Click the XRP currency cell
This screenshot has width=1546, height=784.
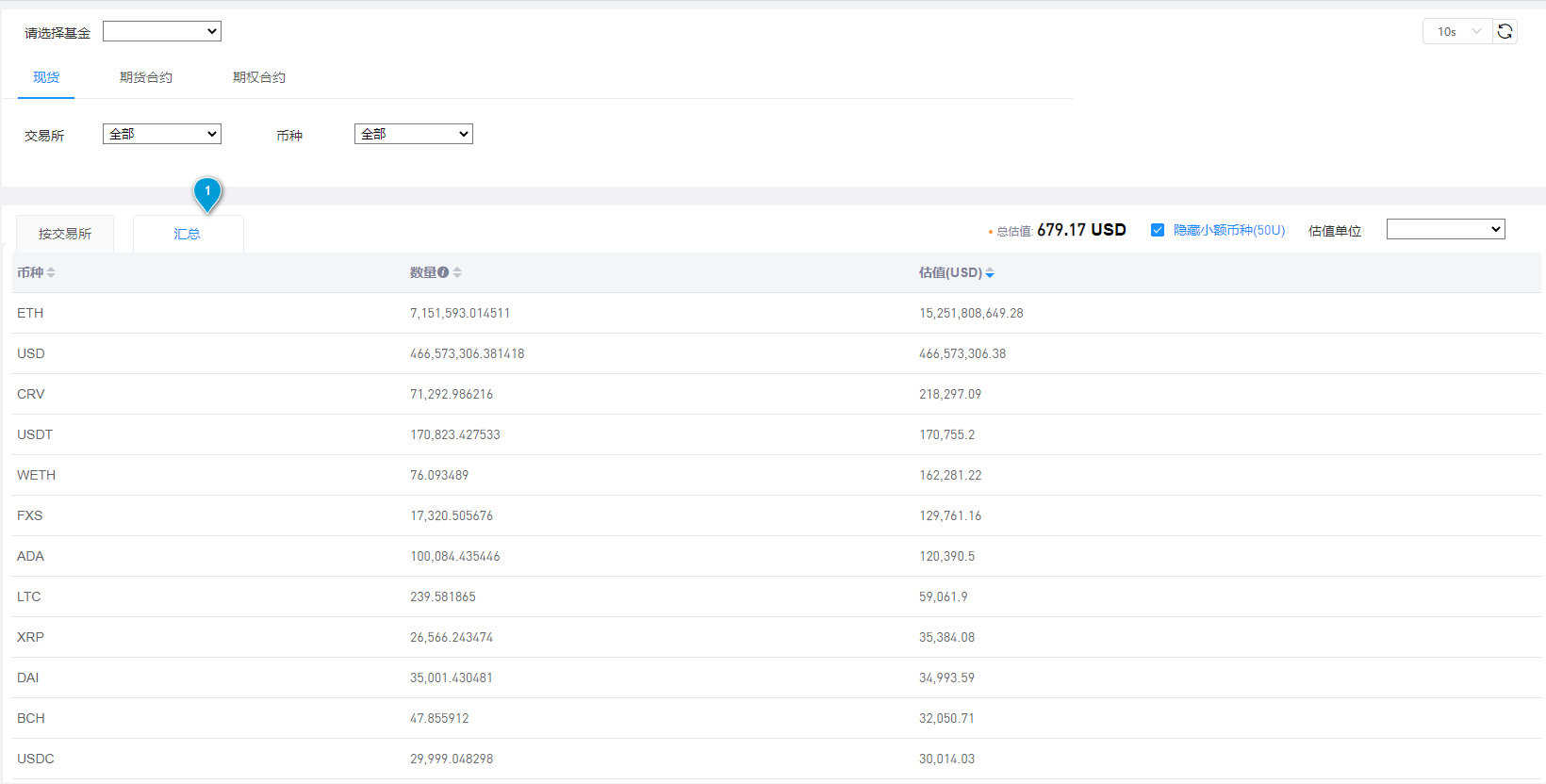(31, 637)
